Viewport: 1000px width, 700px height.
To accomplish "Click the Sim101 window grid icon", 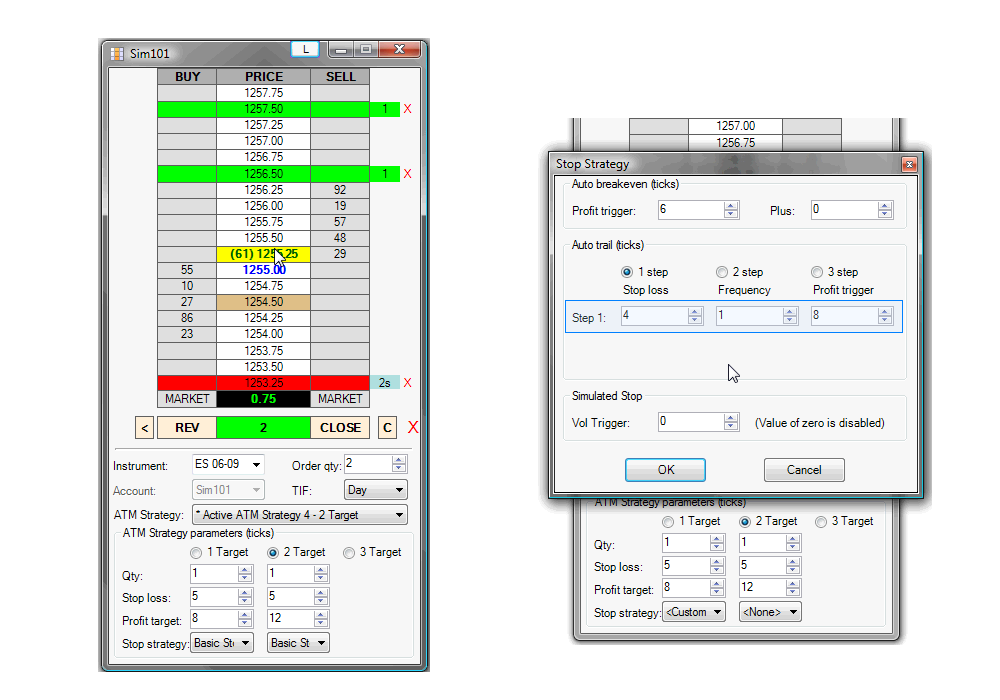I will point(117,54).
